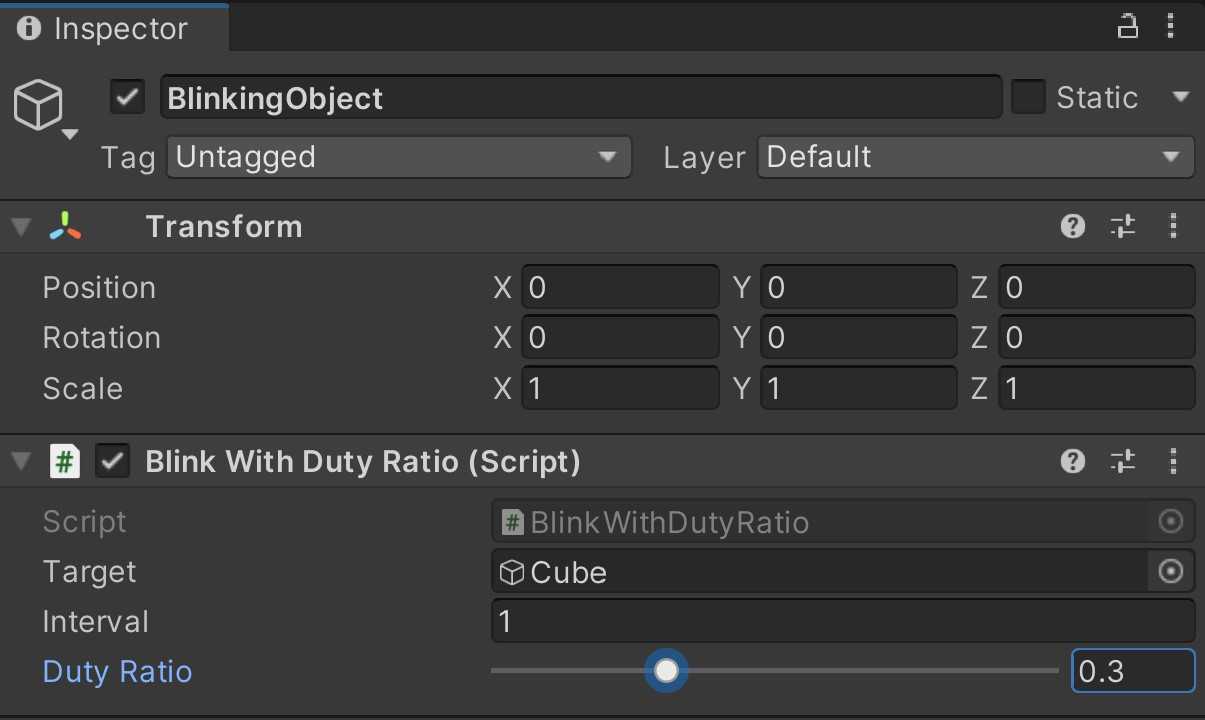Open the Tag dropdown showing Untagged
This screenshot has width=1205, height=720.
click(x=398, y=157)
